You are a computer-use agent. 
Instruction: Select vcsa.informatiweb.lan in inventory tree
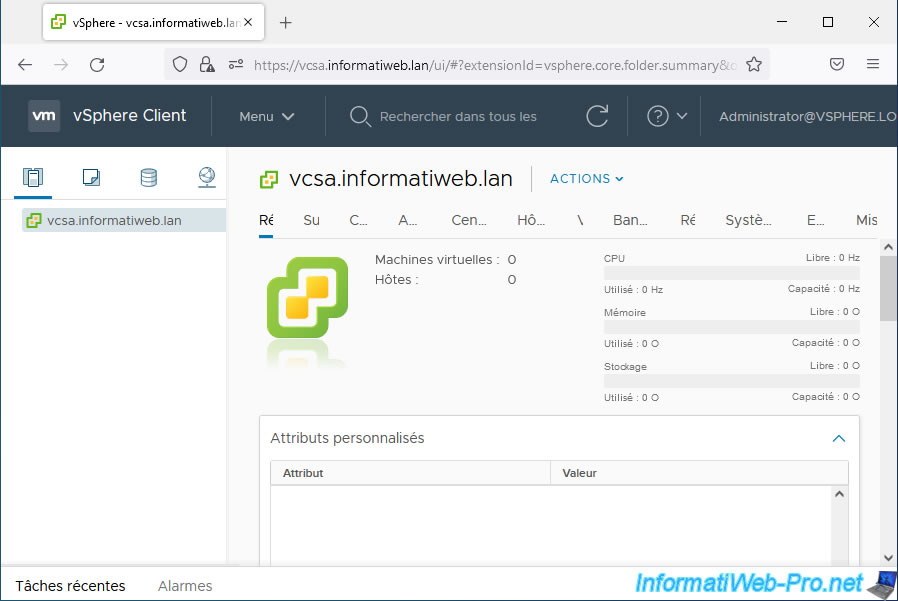click(x=124, y=221)
